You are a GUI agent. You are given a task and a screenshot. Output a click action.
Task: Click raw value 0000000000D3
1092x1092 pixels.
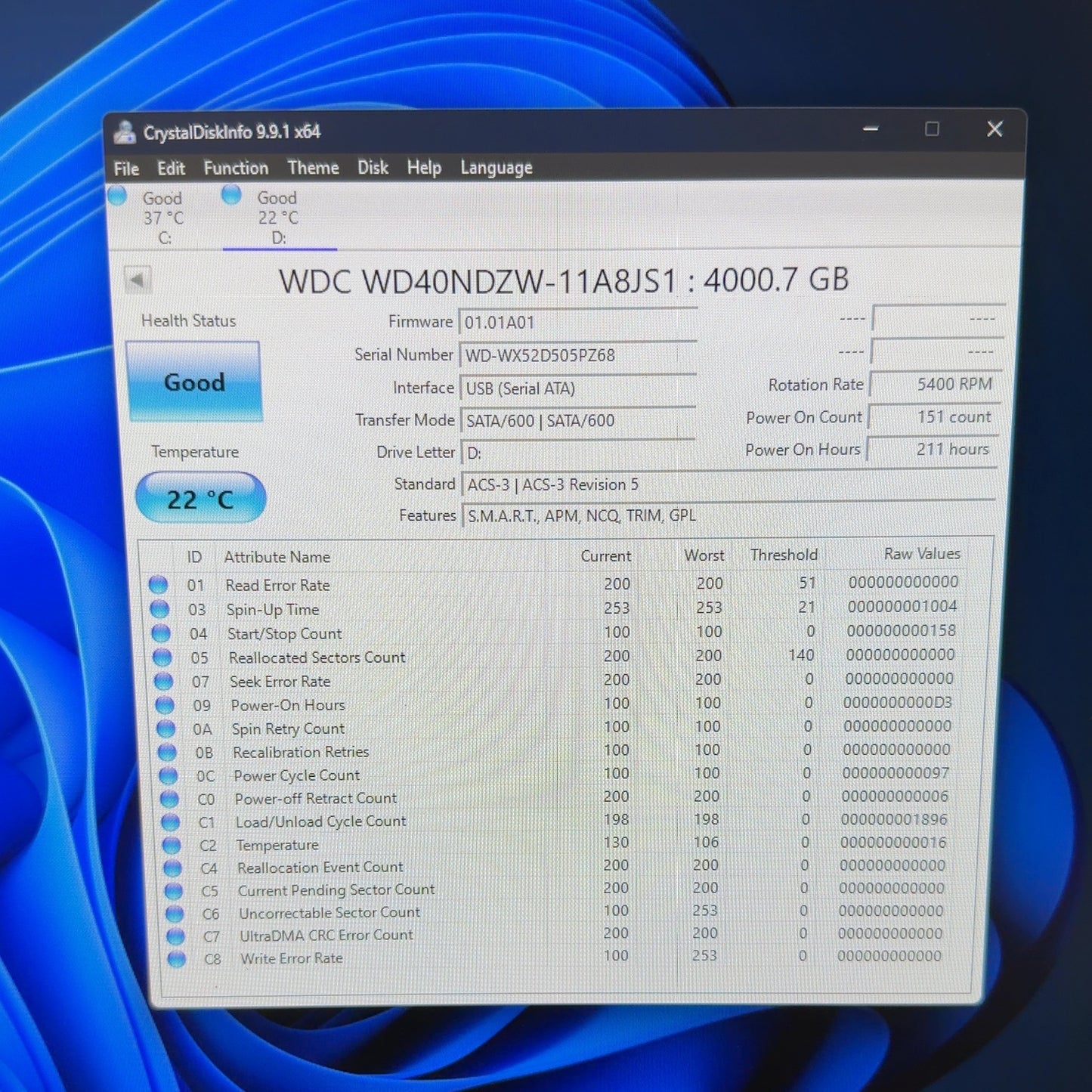click(x=898, y=703)
